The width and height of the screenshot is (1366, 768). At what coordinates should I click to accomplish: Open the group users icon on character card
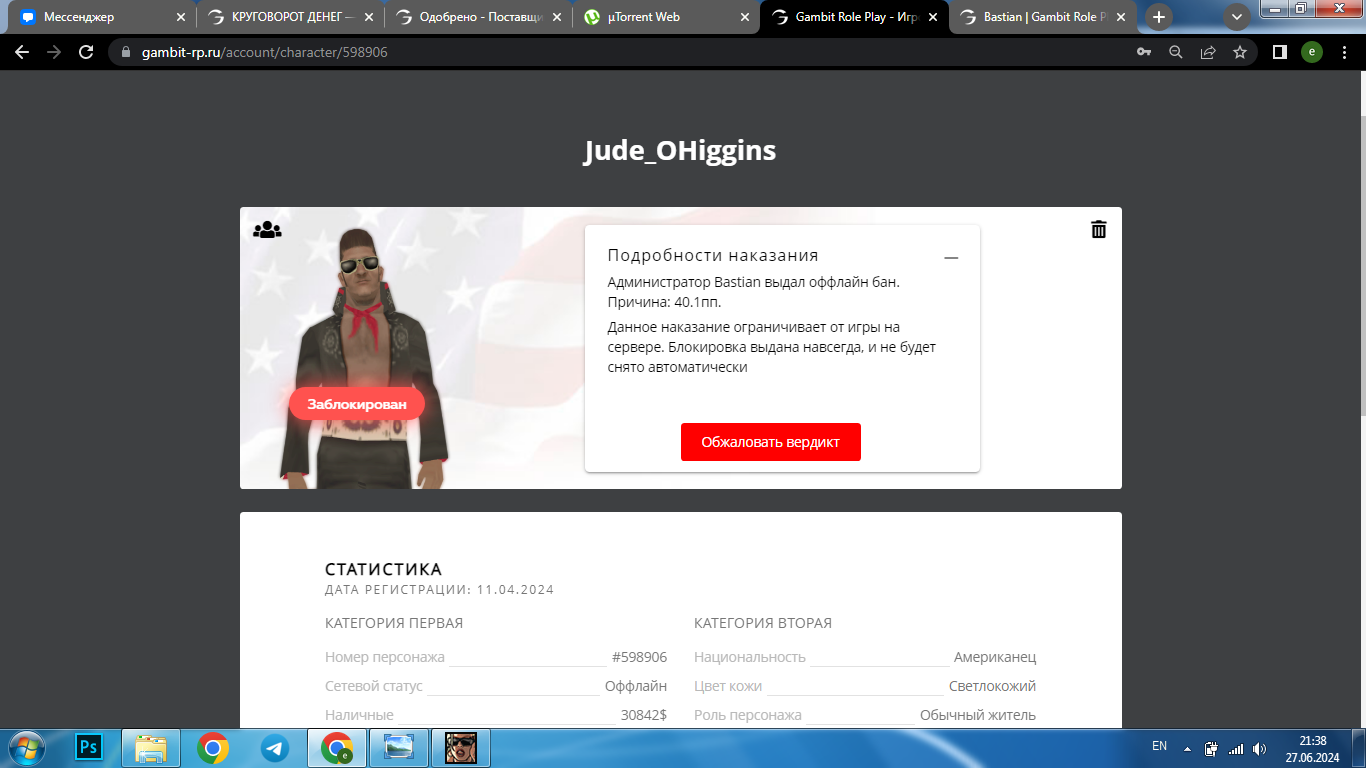(267, 230)
